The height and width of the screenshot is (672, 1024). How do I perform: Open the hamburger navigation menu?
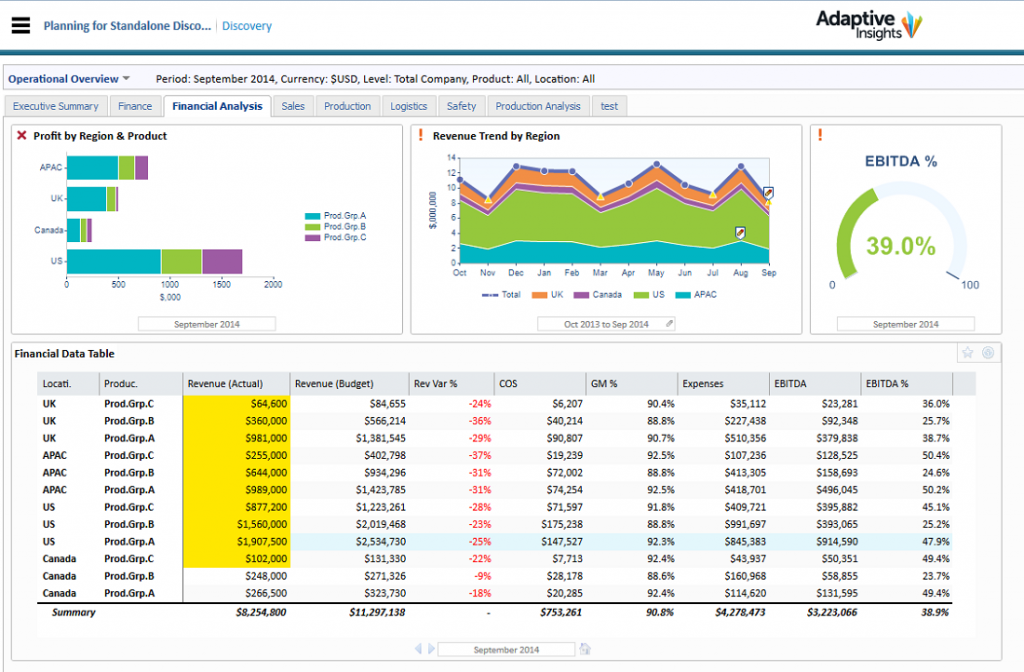tap(20, 25)
